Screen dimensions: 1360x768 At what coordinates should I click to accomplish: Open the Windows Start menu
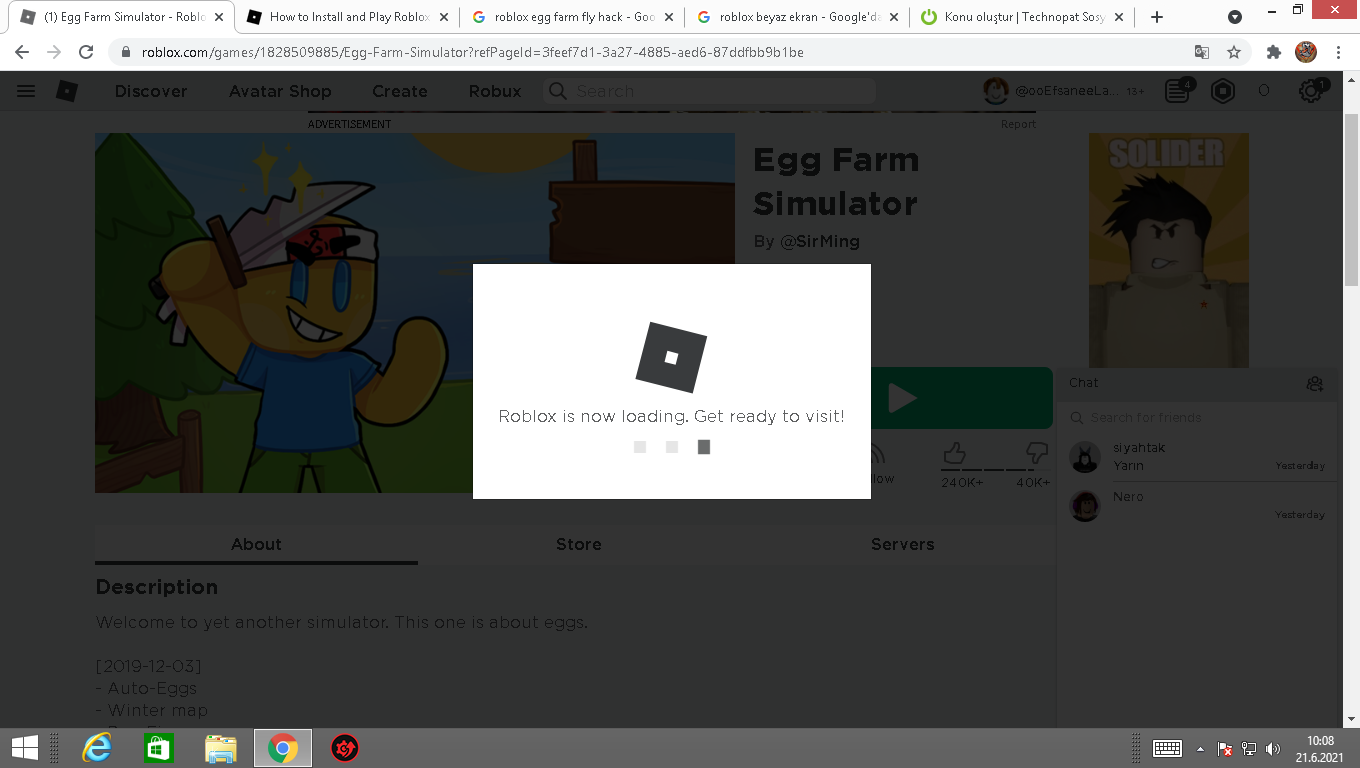[25, 748]
